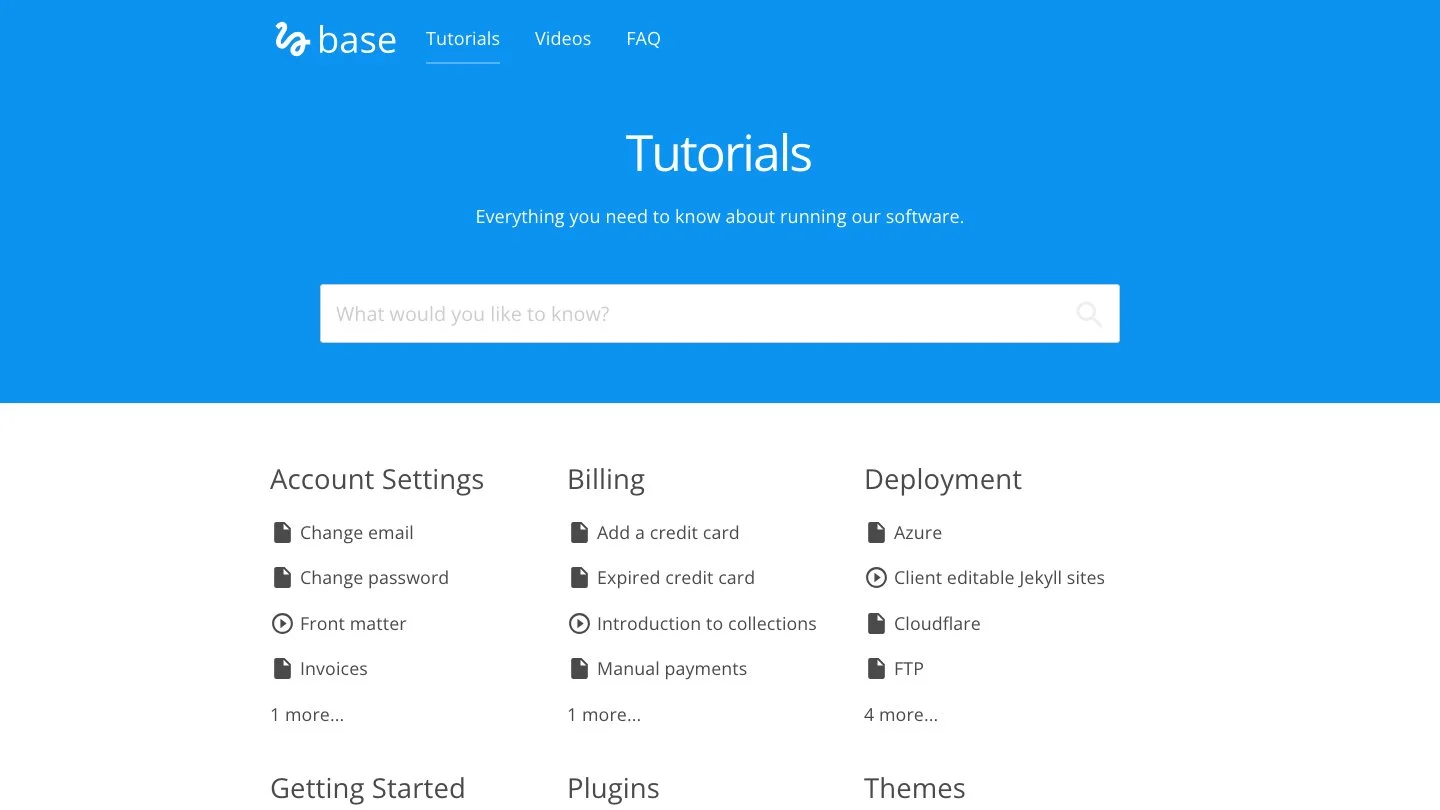Open the Cloudflare tutorial
Viewport: 1440px width, 810px height.
point(937,624)
